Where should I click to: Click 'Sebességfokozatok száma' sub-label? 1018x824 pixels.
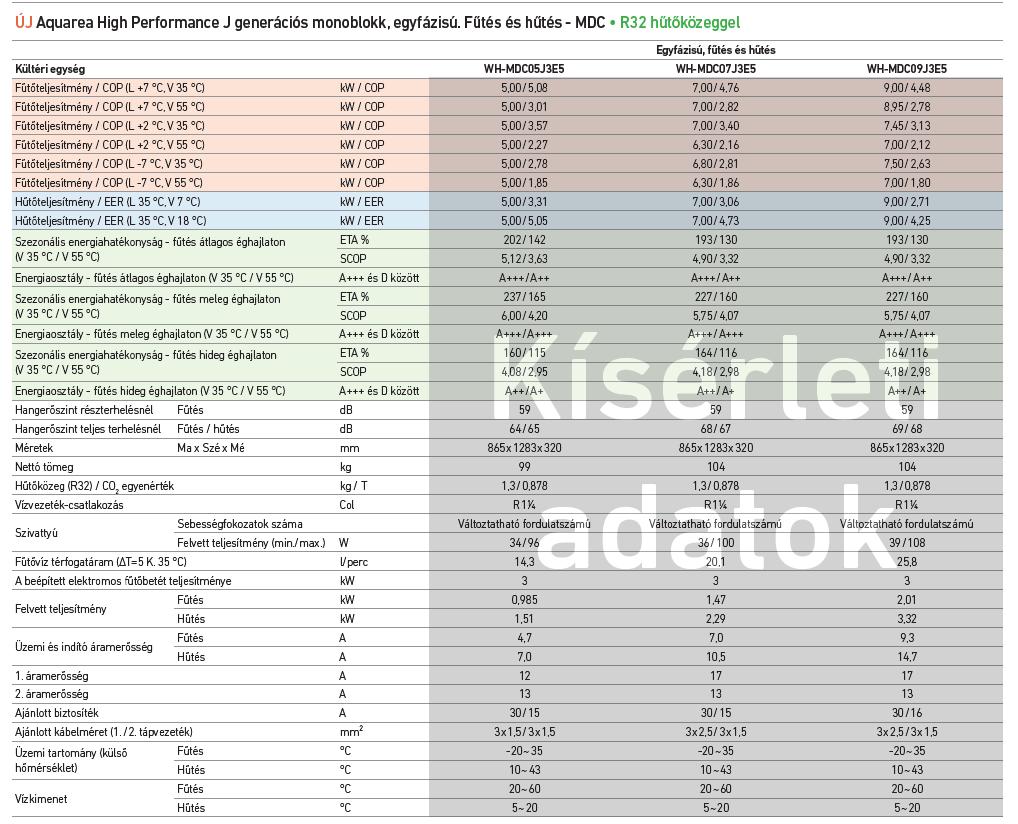click(x=240, y=524)
